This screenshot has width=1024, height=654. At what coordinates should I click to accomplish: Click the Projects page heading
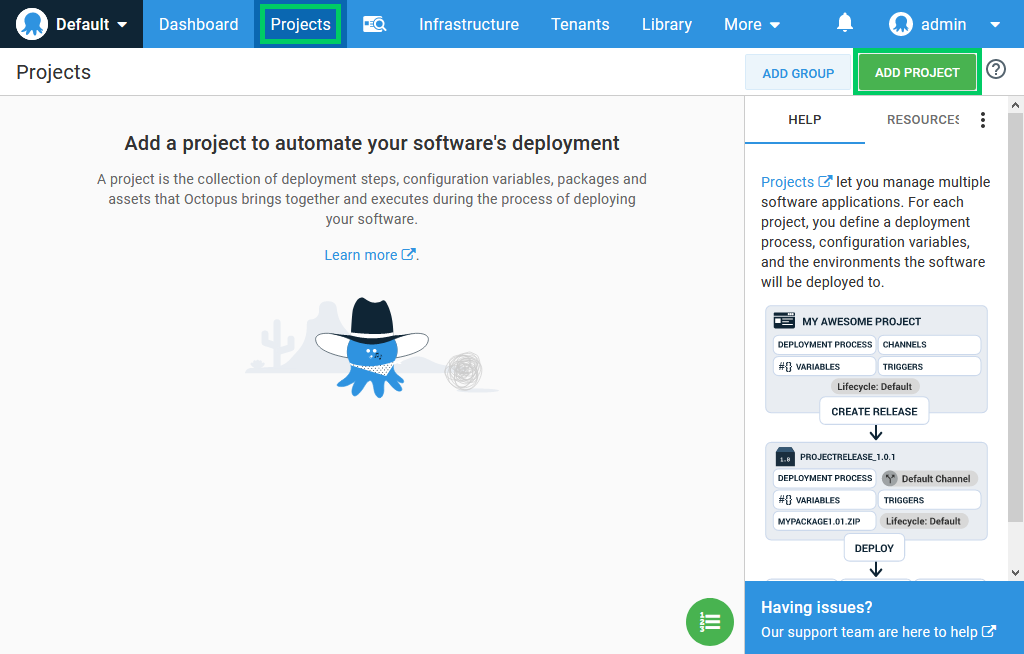pos(54,72)
